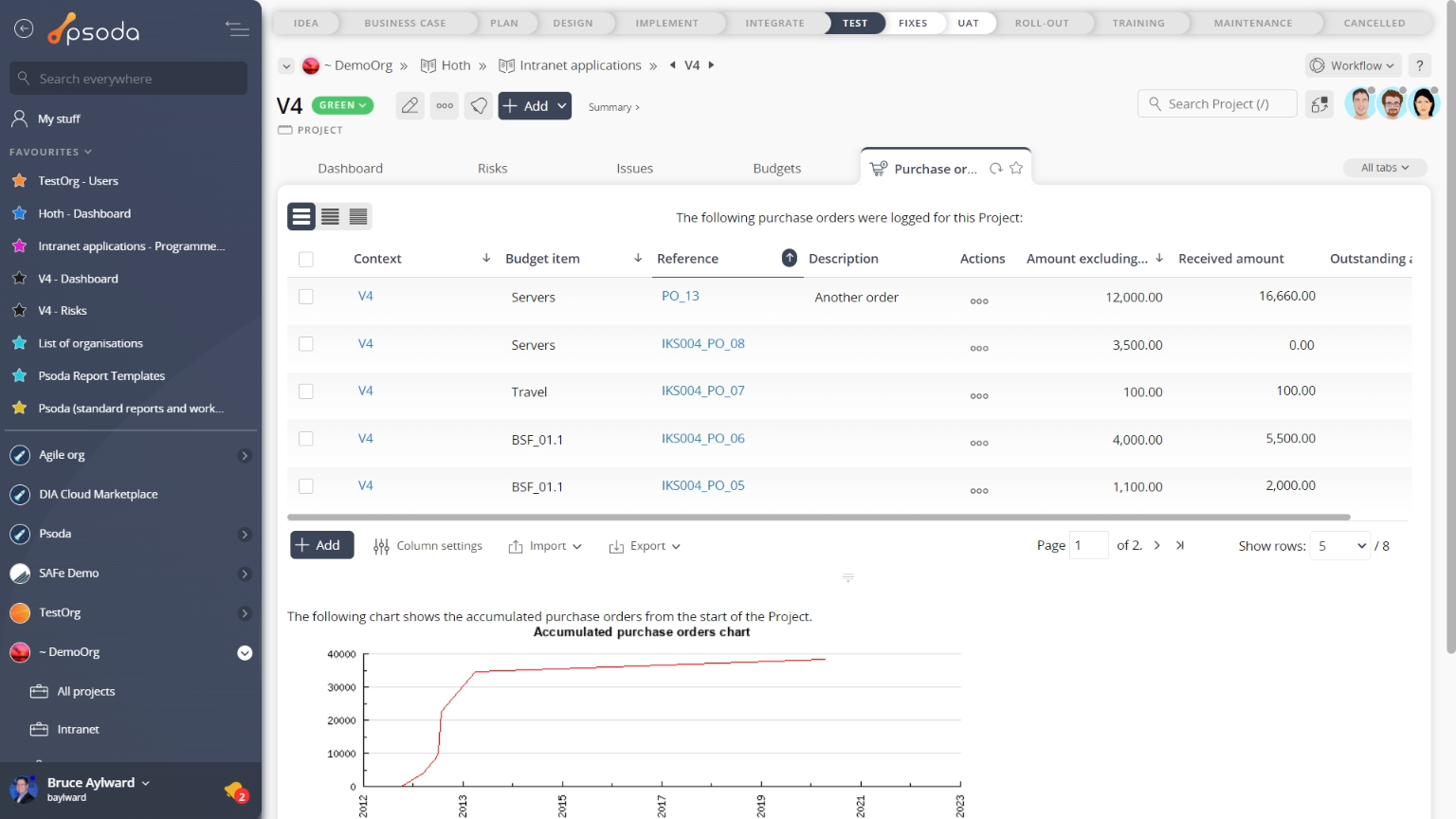Switch to the Issues tab
The image size is (1456, 819).
coord(635,169)
